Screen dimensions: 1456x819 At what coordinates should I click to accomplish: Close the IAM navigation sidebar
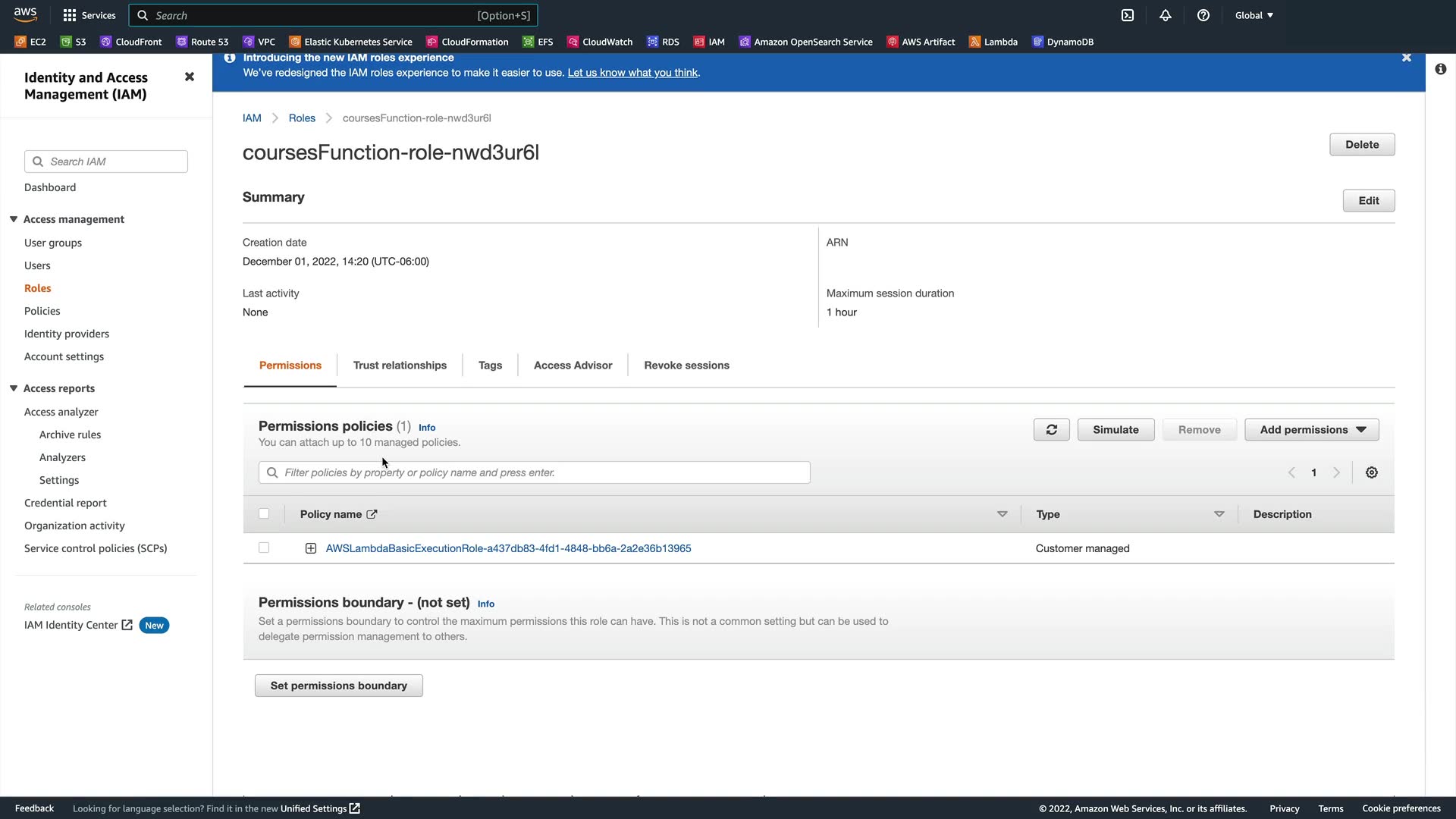point(190,77)
